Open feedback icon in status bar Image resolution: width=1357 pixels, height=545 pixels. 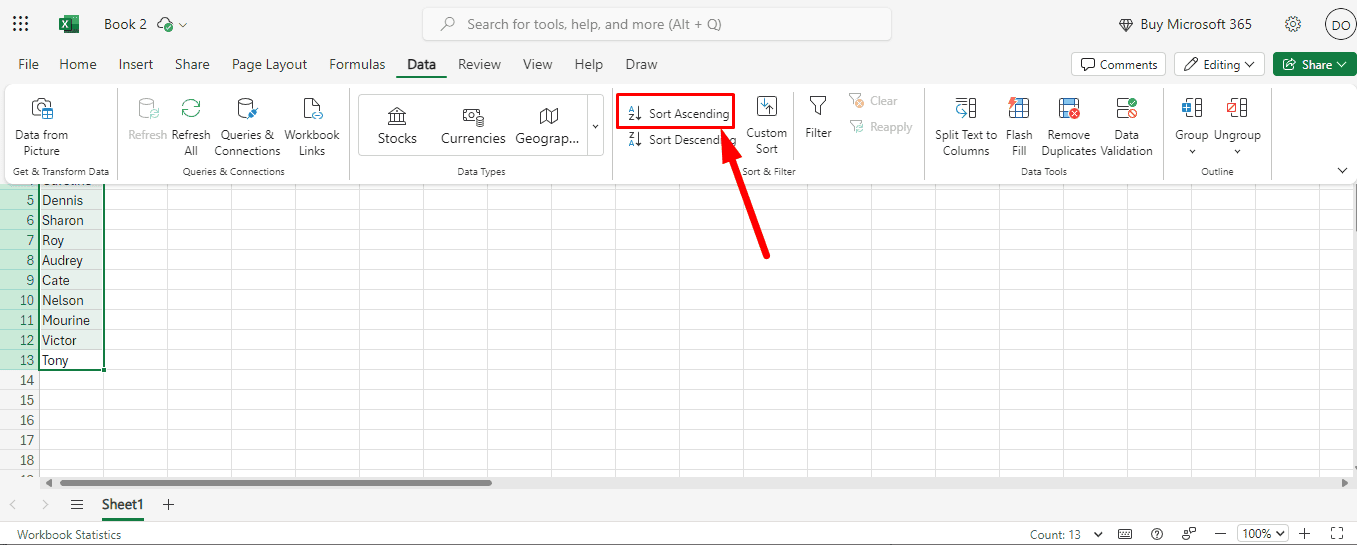1189,534
